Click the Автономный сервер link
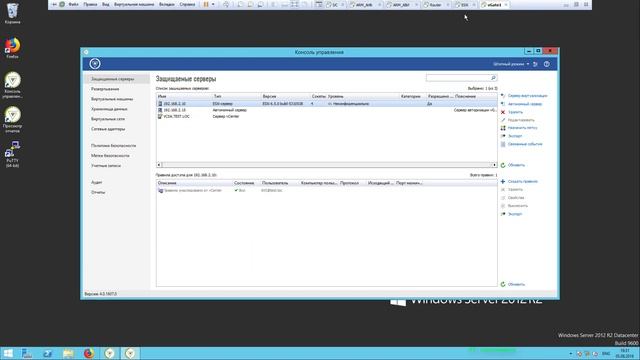The image size is (640, 360). 525,104
